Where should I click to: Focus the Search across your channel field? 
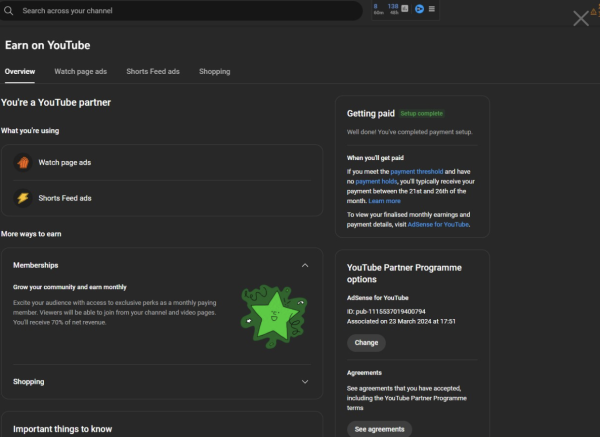click(x=185, y=11)
